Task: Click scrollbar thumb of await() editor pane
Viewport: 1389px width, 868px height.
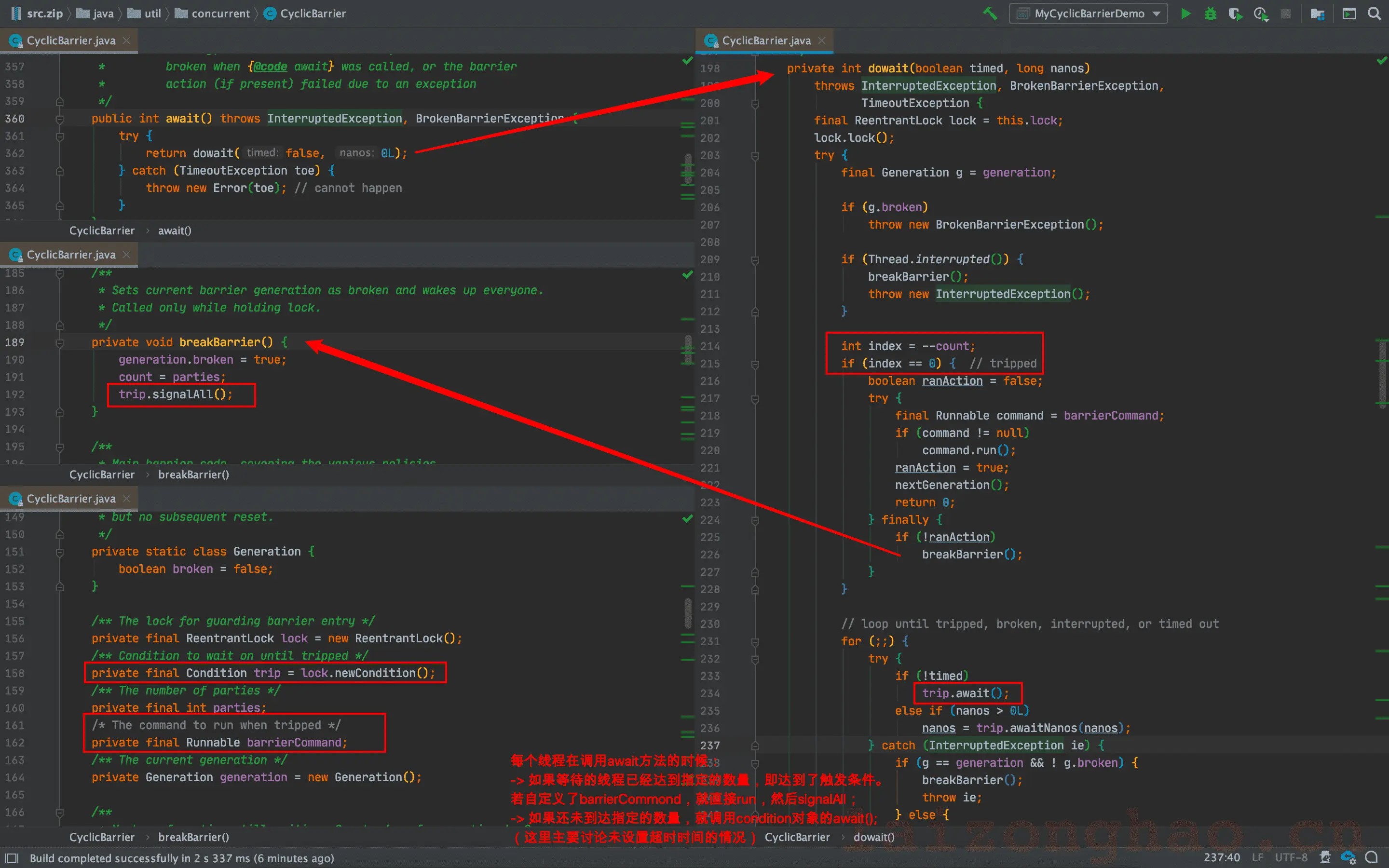Action: click(x=688, y=168)
